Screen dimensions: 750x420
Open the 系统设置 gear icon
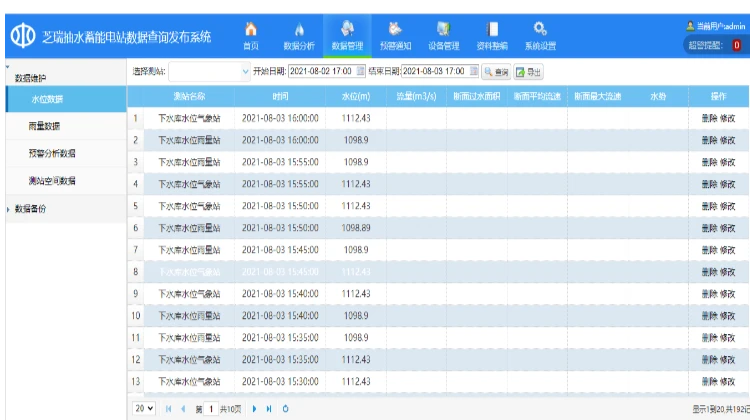pos(540,29)
